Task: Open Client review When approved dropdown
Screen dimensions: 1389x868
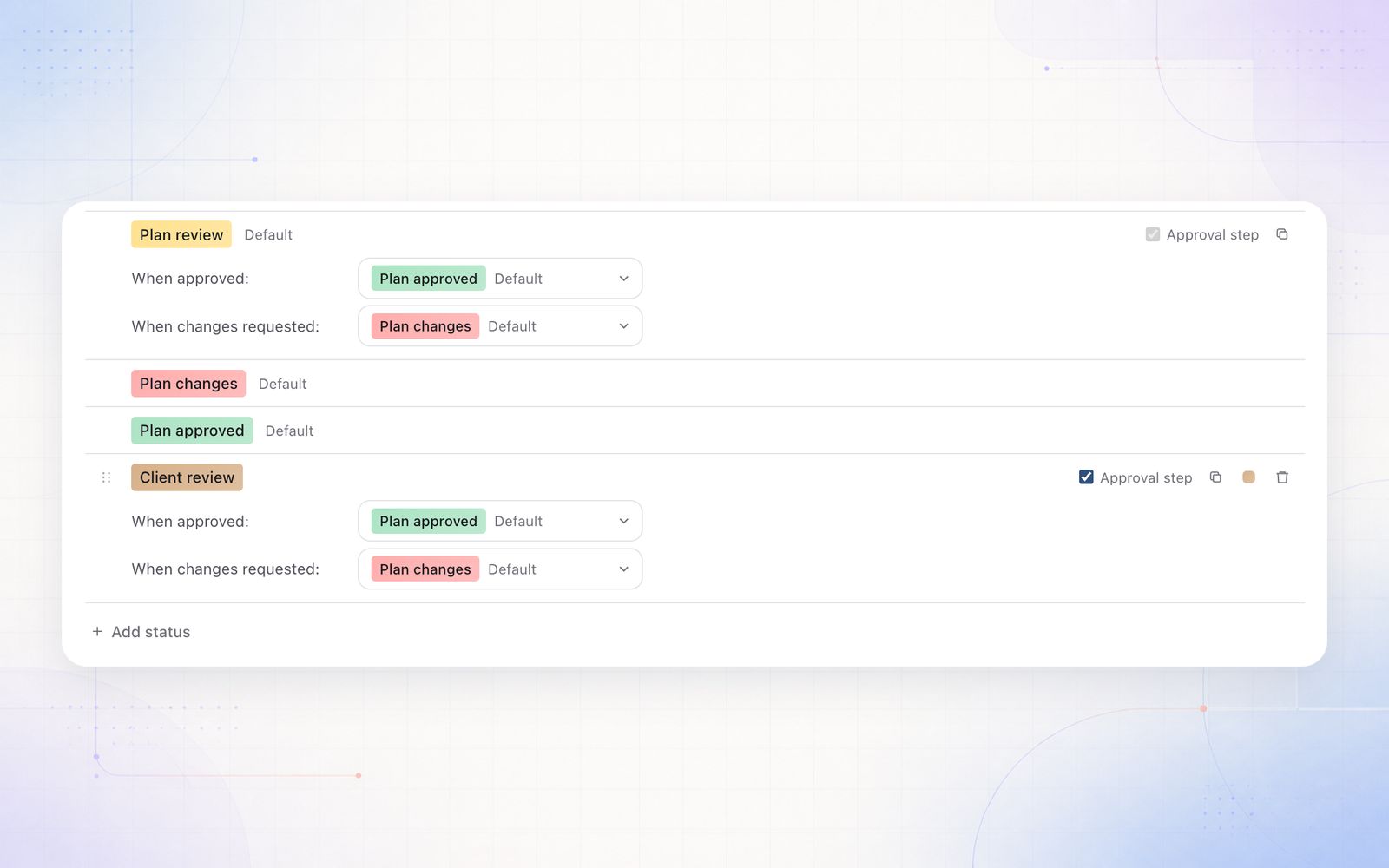Action: point(500,521)
